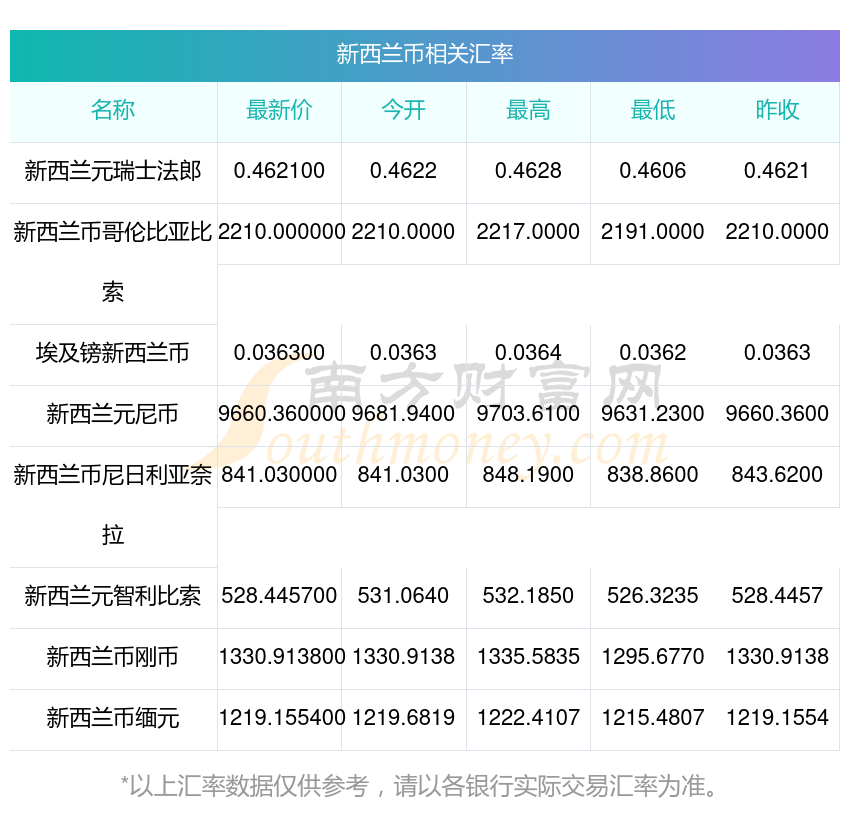
Task: Select the 新西兰元智利比索 row name
Action: (113, 596)
